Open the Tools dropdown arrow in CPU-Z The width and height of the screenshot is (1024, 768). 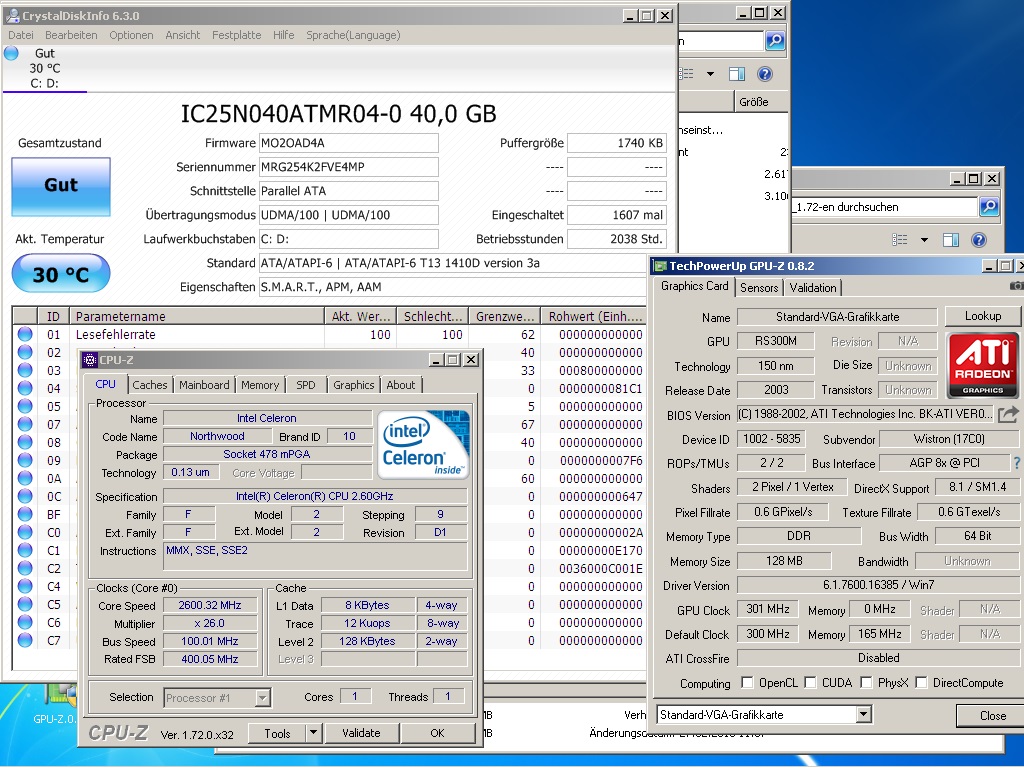[313, 733]
